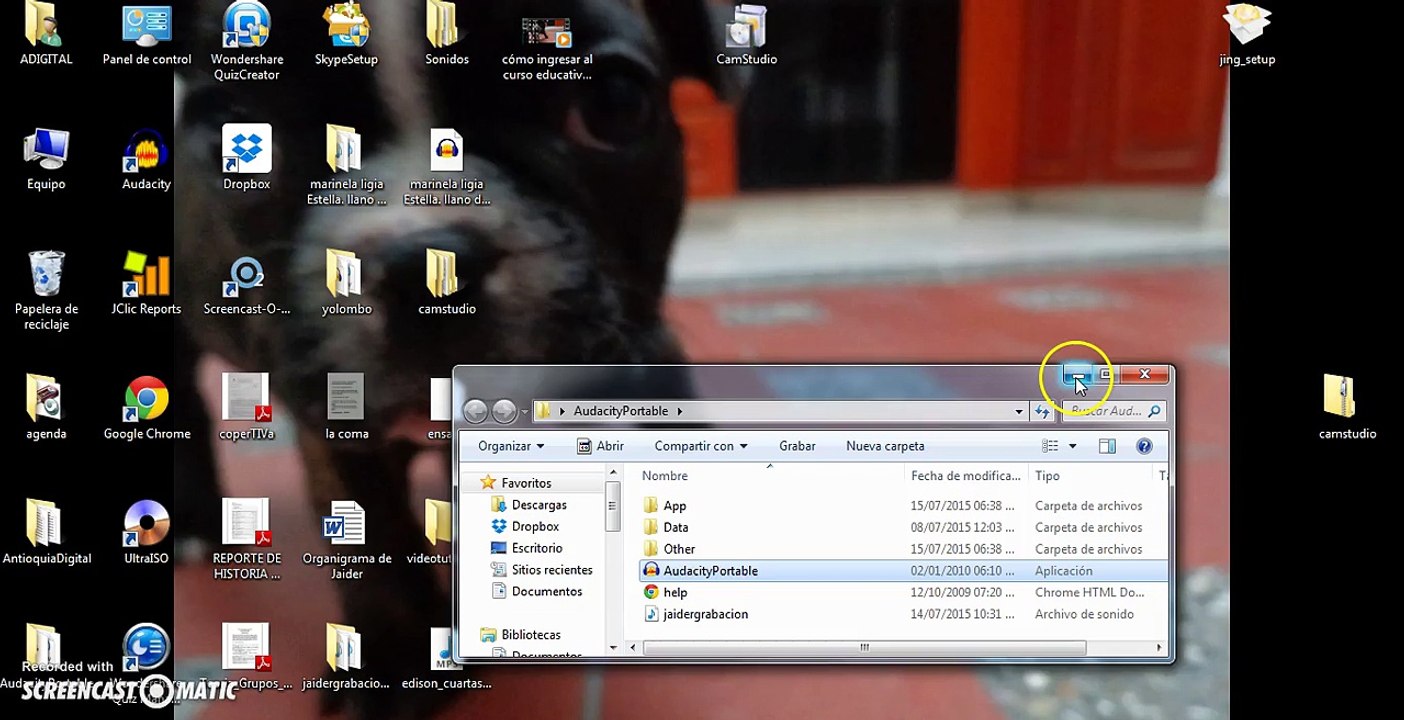Select the jing_setup installer icon
This screenshot has height=720, width=1404.
click(x=1247, y=33)
